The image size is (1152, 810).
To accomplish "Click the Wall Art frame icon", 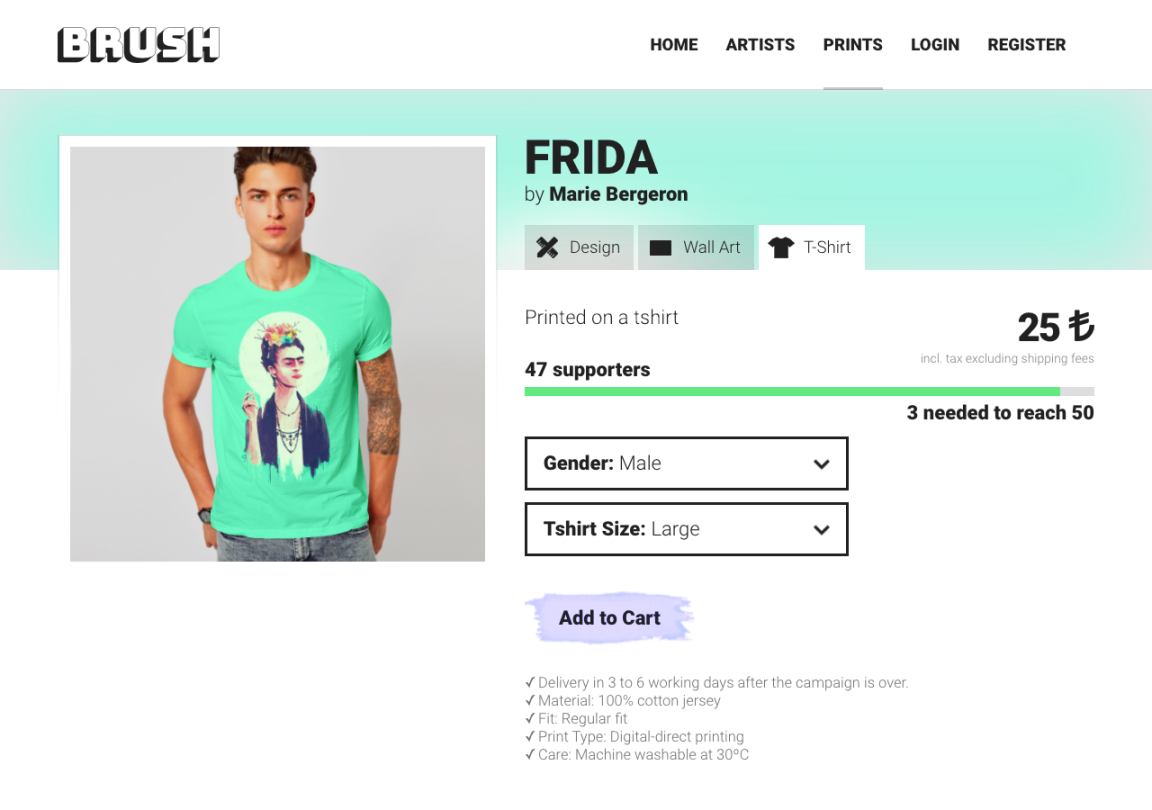I will 660,248.
